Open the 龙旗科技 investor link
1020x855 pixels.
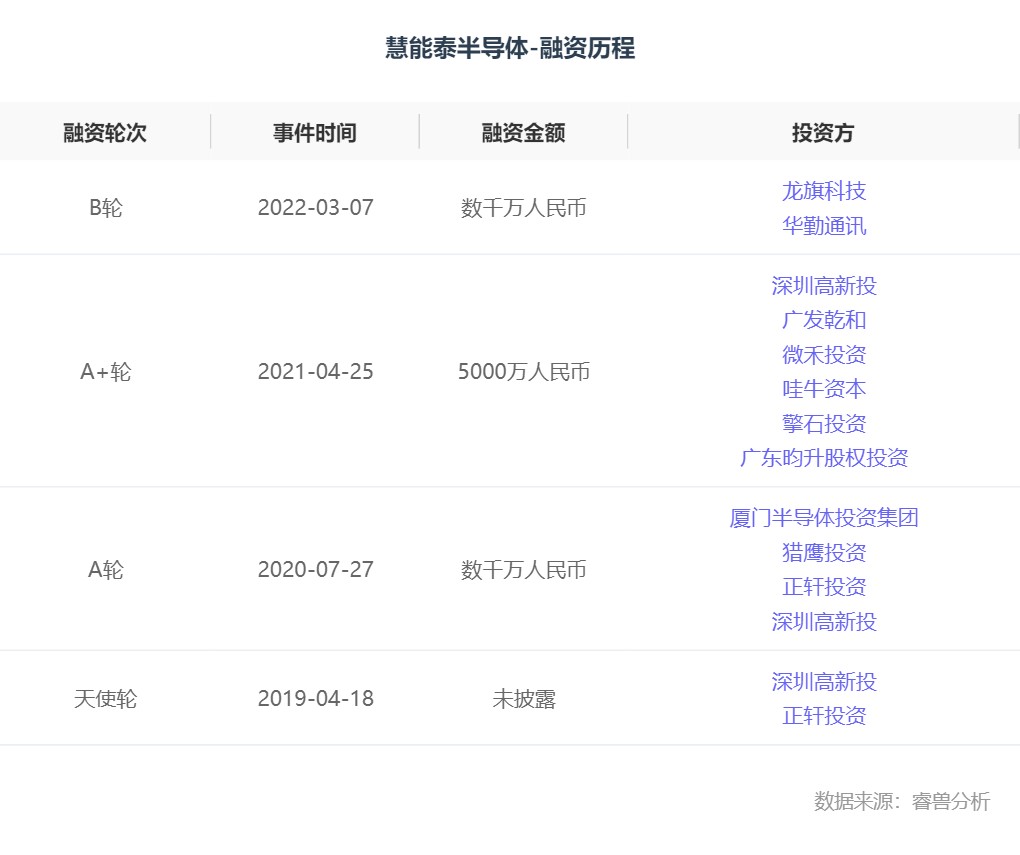click(824, 191)
